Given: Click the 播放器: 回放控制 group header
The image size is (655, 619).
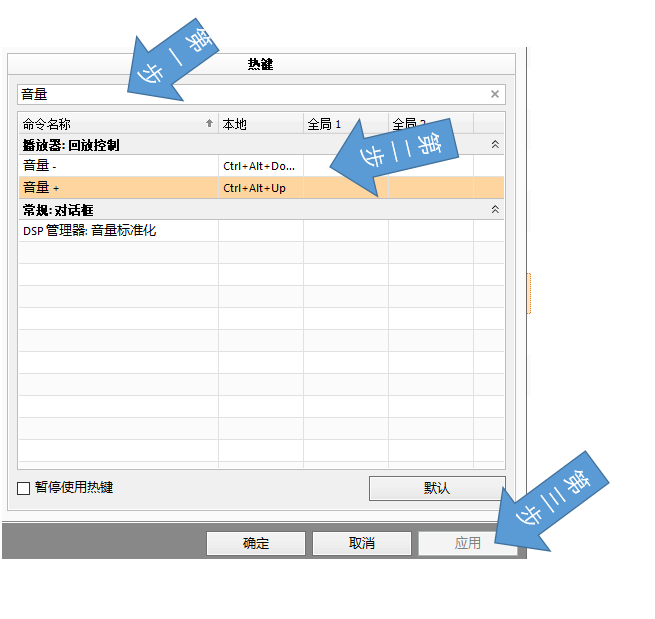Looking at the screenshot, I should point(150,145).
